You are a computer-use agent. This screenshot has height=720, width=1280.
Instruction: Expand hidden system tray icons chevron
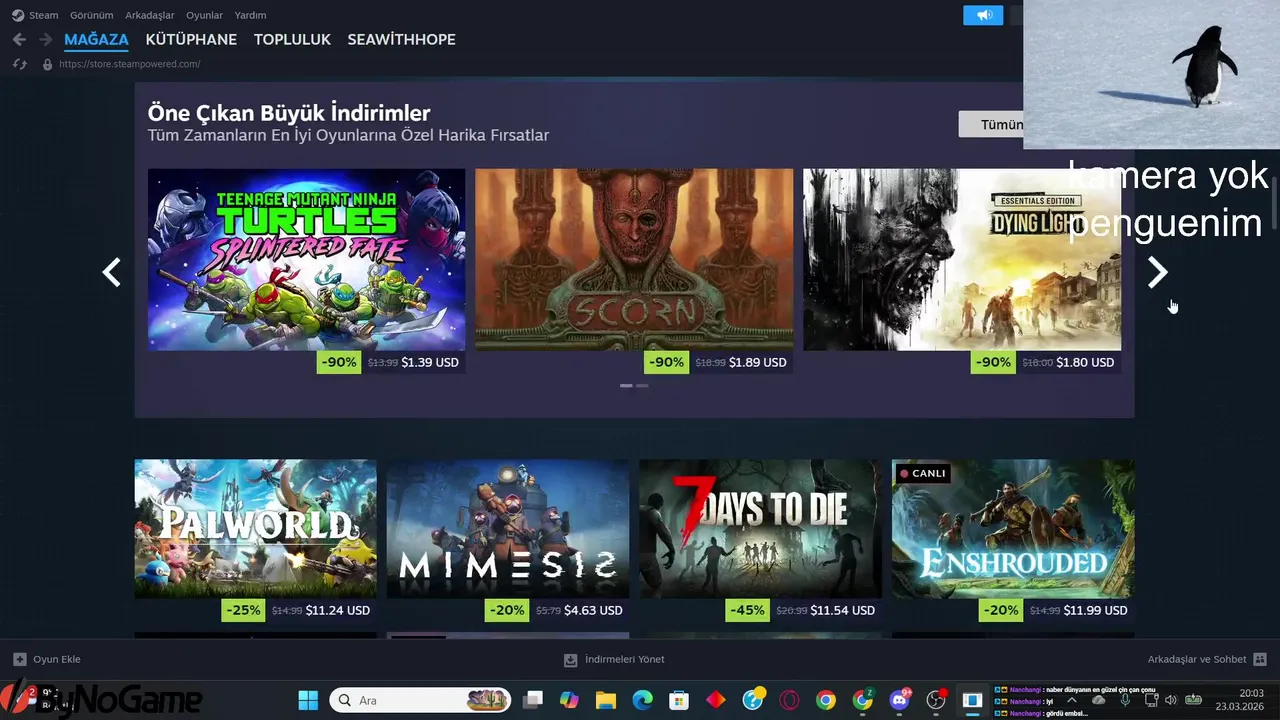click(x=1072, y=700)
